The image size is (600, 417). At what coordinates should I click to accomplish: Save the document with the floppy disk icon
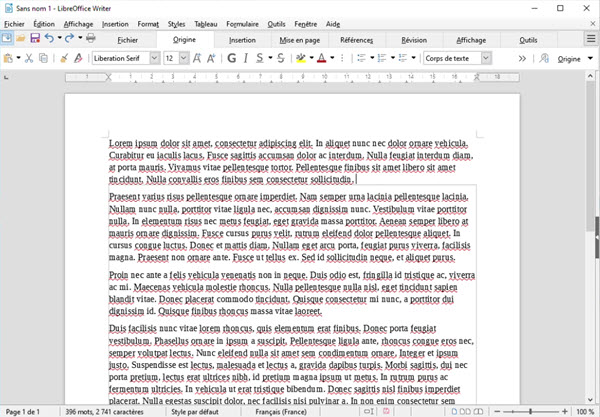pos(35,38)
